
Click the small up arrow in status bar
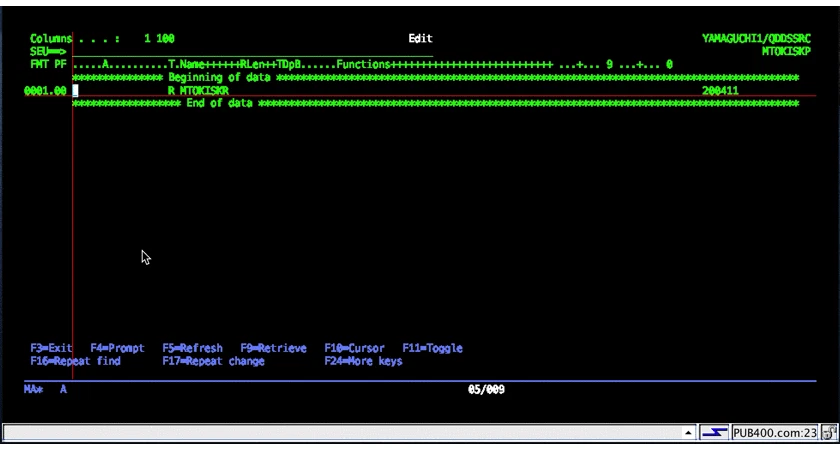(687, 432)
